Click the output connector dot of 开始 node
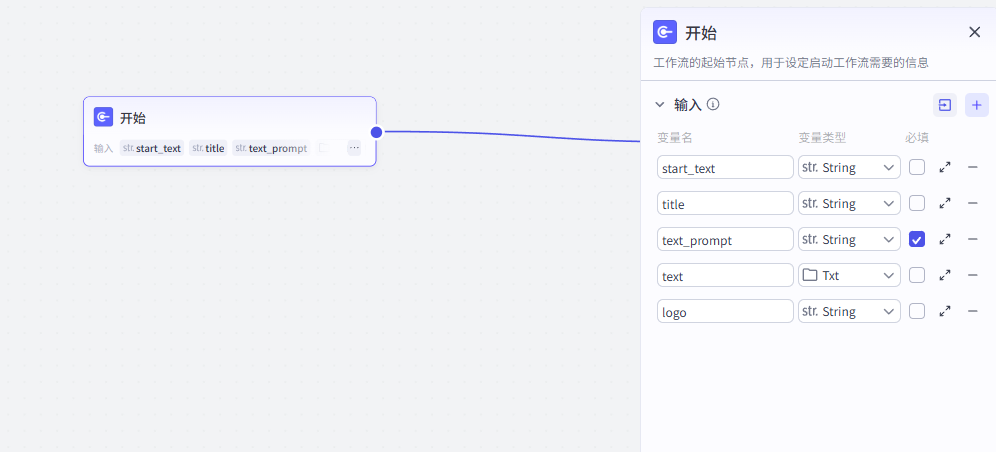Viewport: 996px width, 452px height. 376,131
